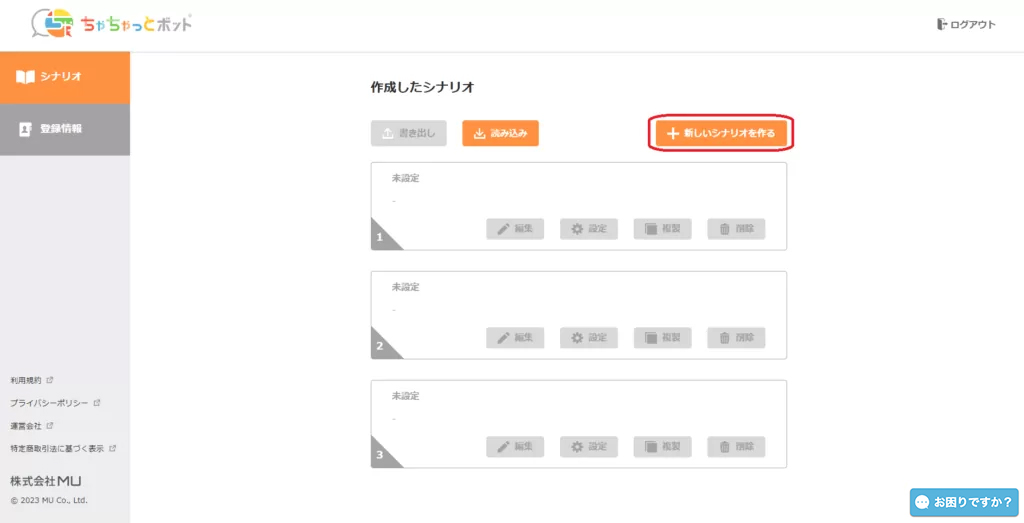Viewport: 1024px width, 523px height.
Task: Click the pencil icon in scenario 1
Action: [x=504, y=229]
